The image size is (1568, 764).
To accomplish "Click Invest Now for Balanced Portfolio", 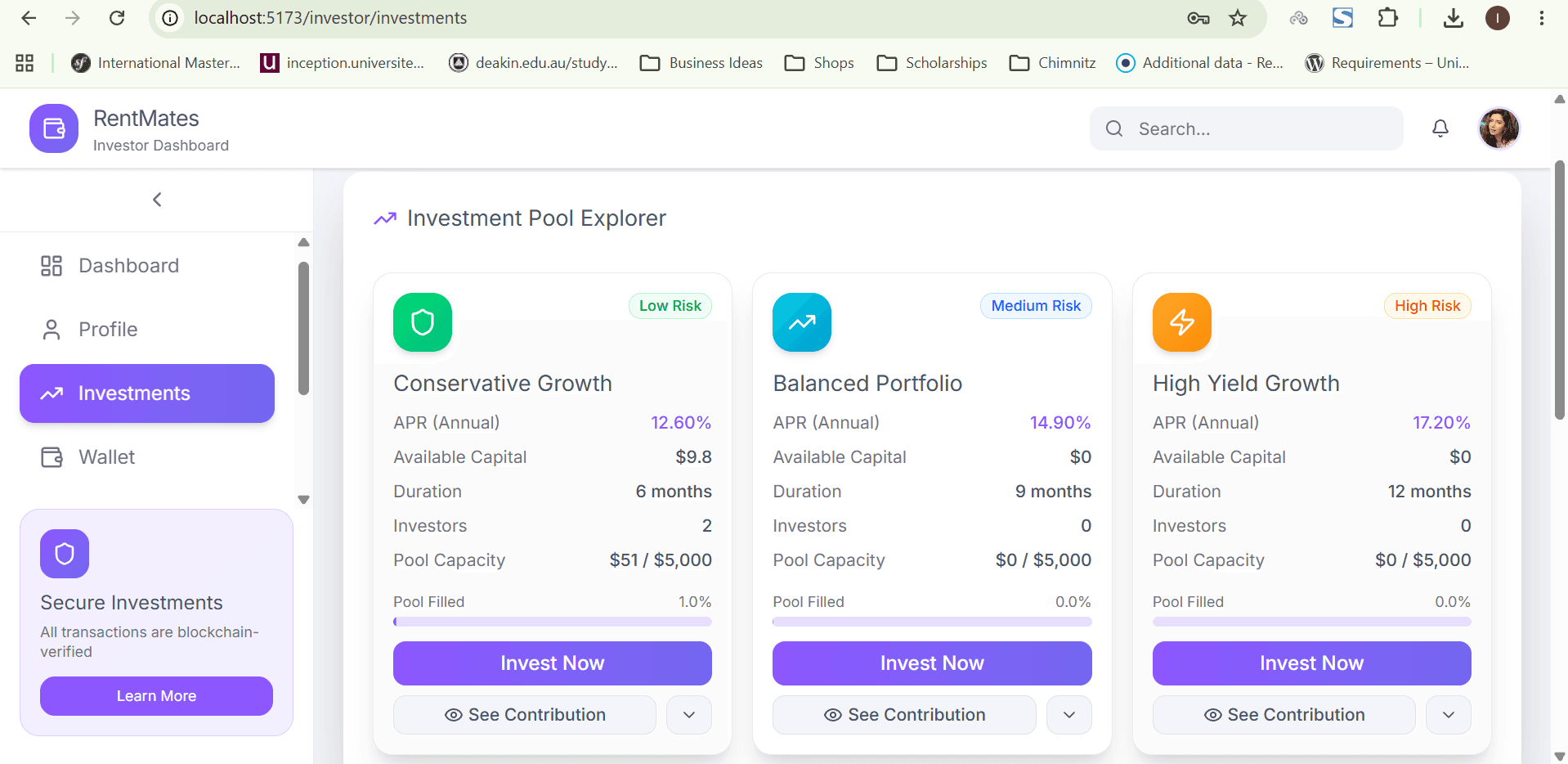I will point(932,663).
